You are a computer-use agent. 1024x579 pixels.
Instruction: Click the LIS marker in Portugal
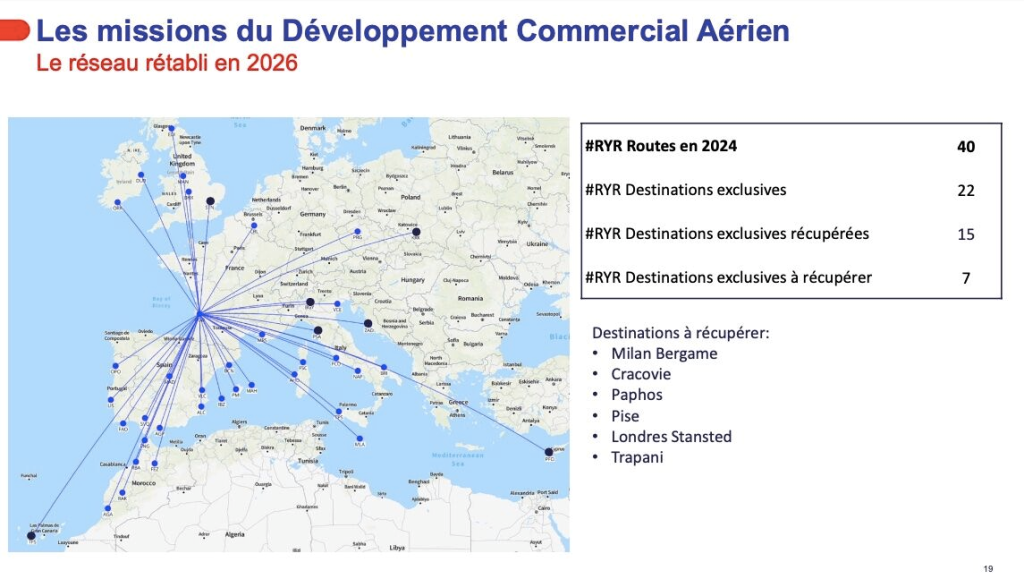[x=111, y=397]
